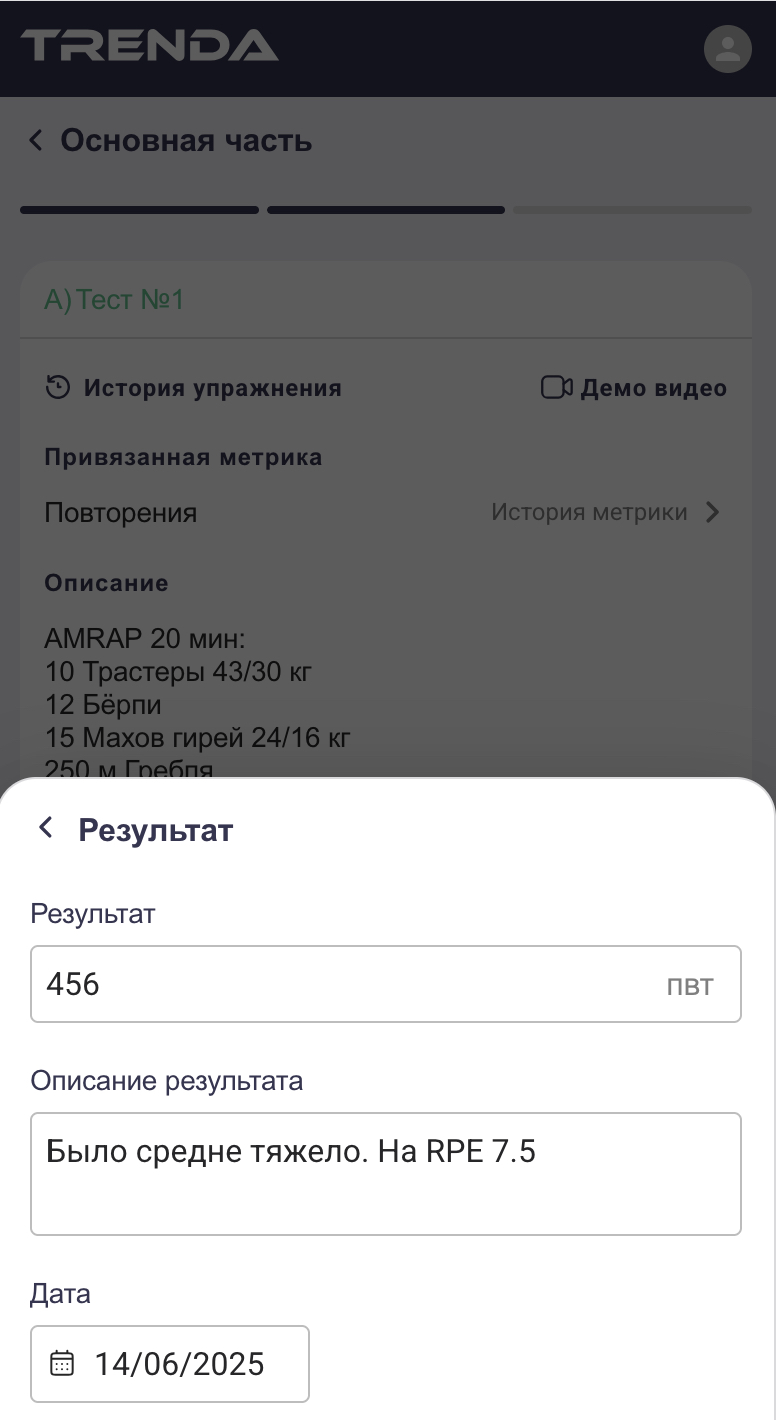Viewport: 776px width, 1420px height.
Task: Go back from Основная часть page
Action: point(36,141)
